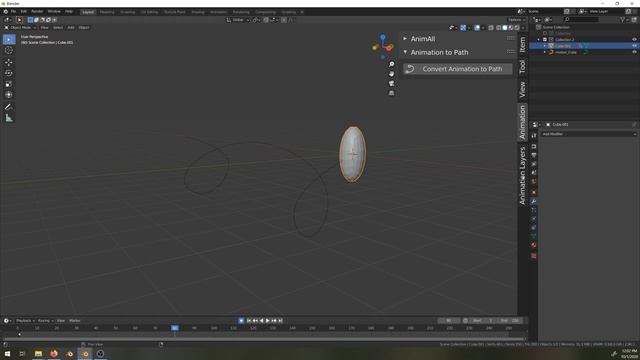Switch to the Modeling workspace tab
640x360 pixels.
pyautogui.click(x=107, y=12)
